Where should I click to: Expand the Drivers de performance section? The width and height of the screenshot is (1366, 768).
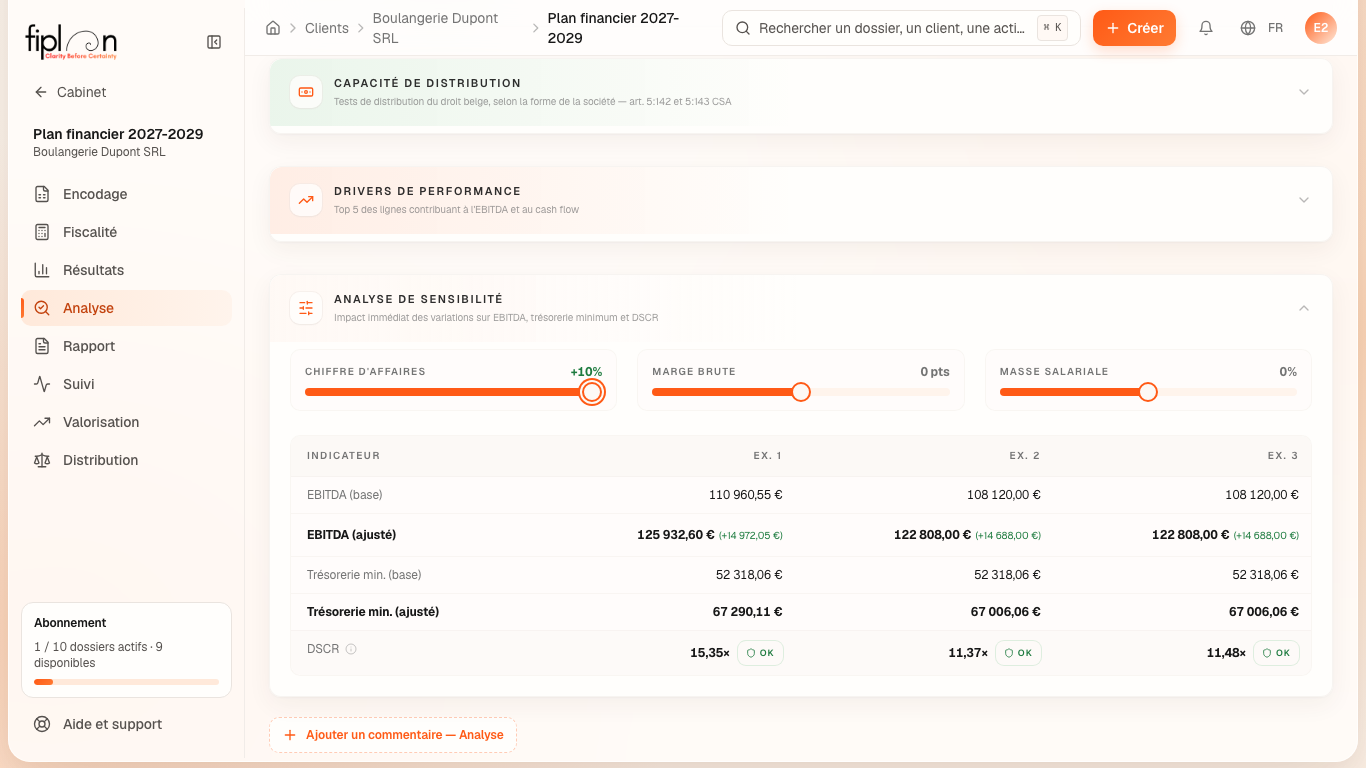pos(1304,200)
